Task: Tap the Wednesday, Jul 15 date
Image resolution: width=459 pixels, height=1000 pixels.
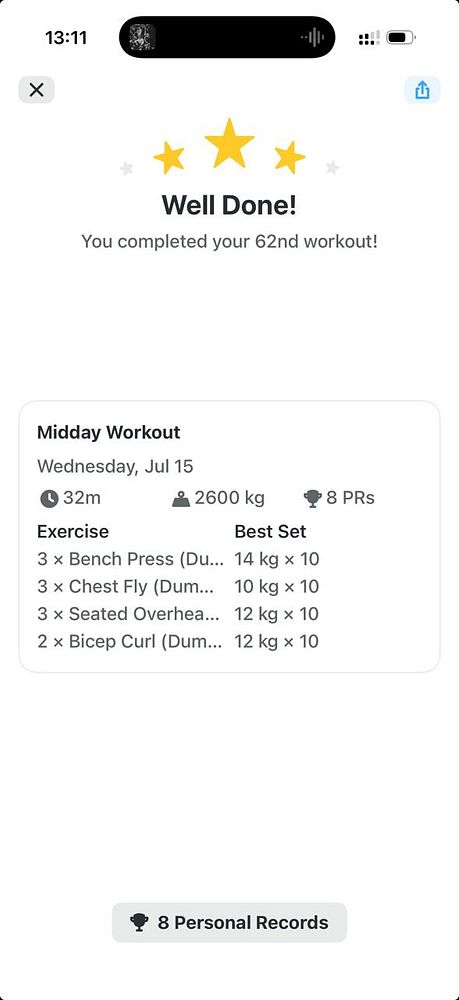Action: [115, 466]
